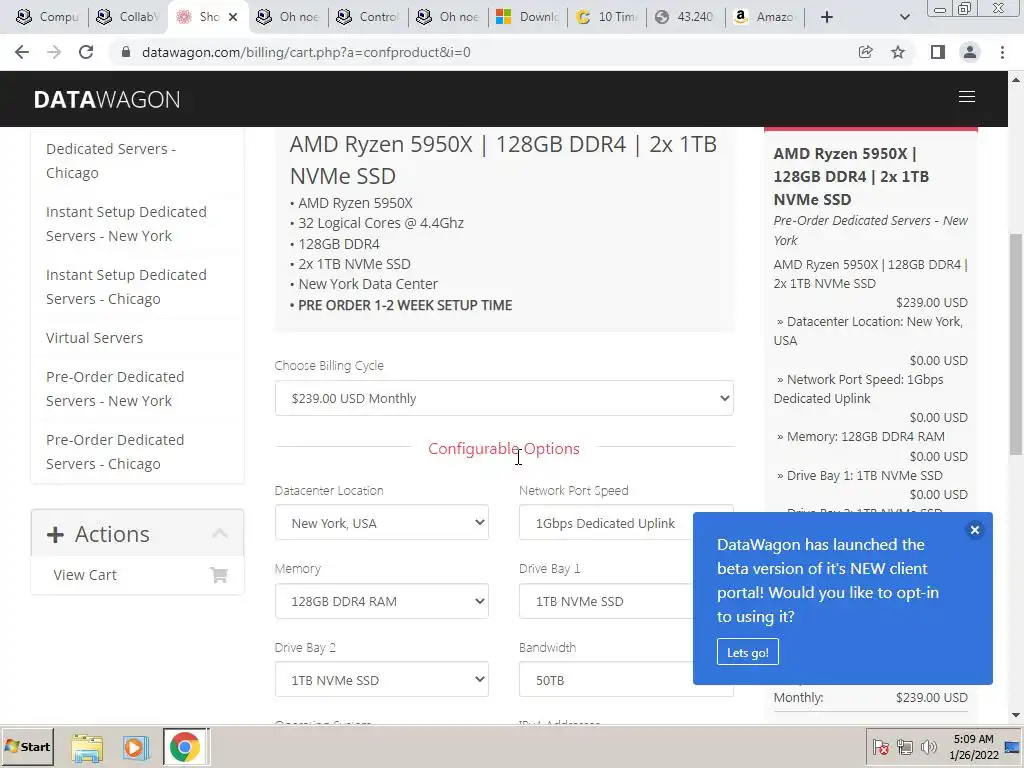Click the Lets go! button
This screenshot has width=1024, height=768.
click(x=748, y=652)
